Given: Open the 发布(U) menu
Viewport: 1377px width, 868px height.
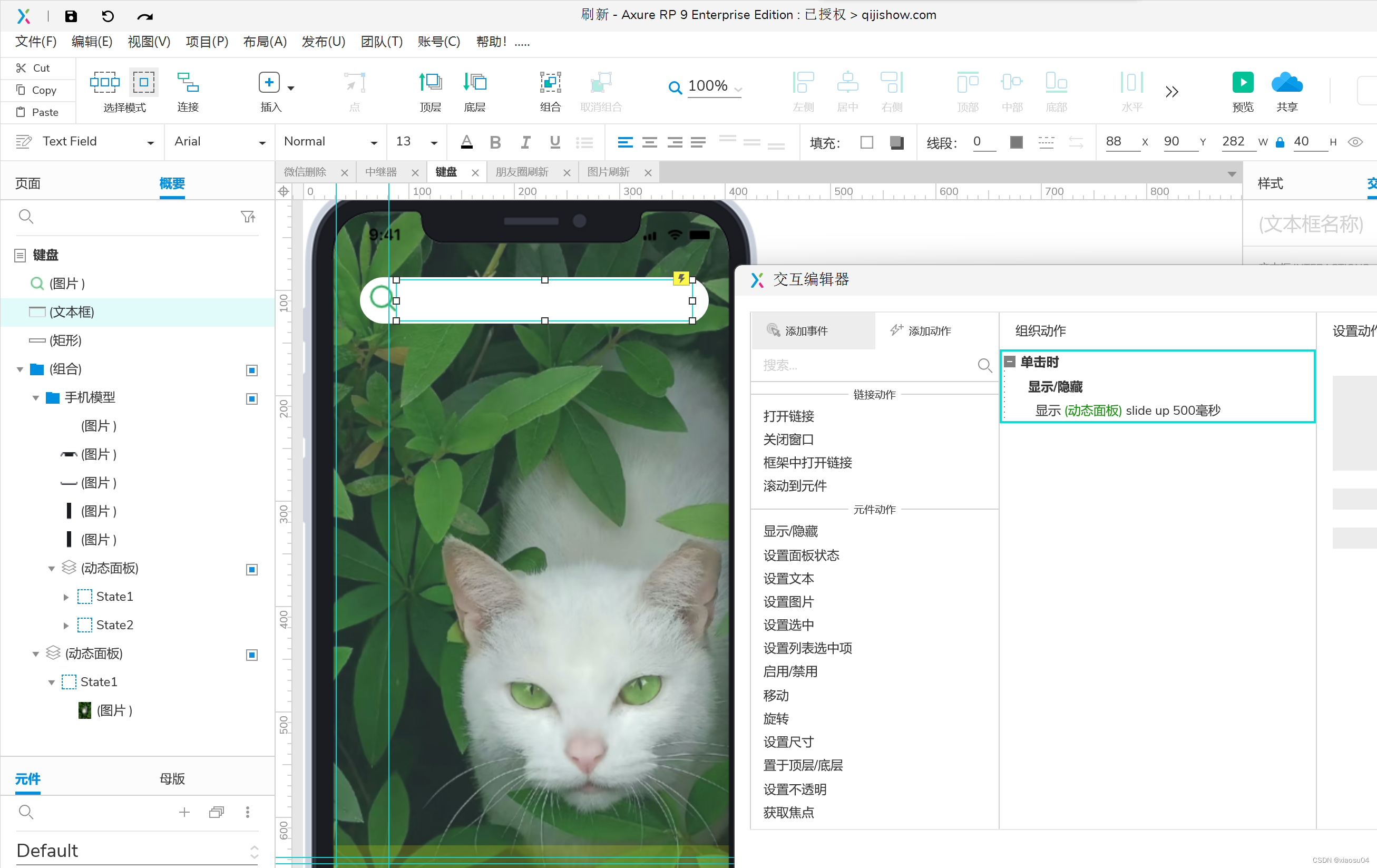Looking at the screenshot, I should (x=324, y=42).
